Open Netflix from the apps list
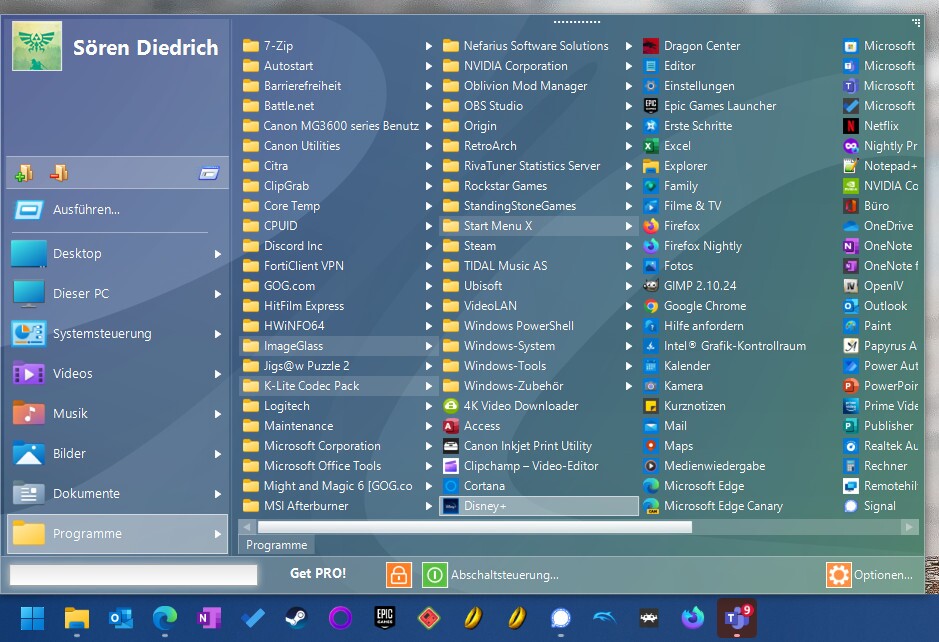Viewport: 939px width, 642px height. (885, 125)
